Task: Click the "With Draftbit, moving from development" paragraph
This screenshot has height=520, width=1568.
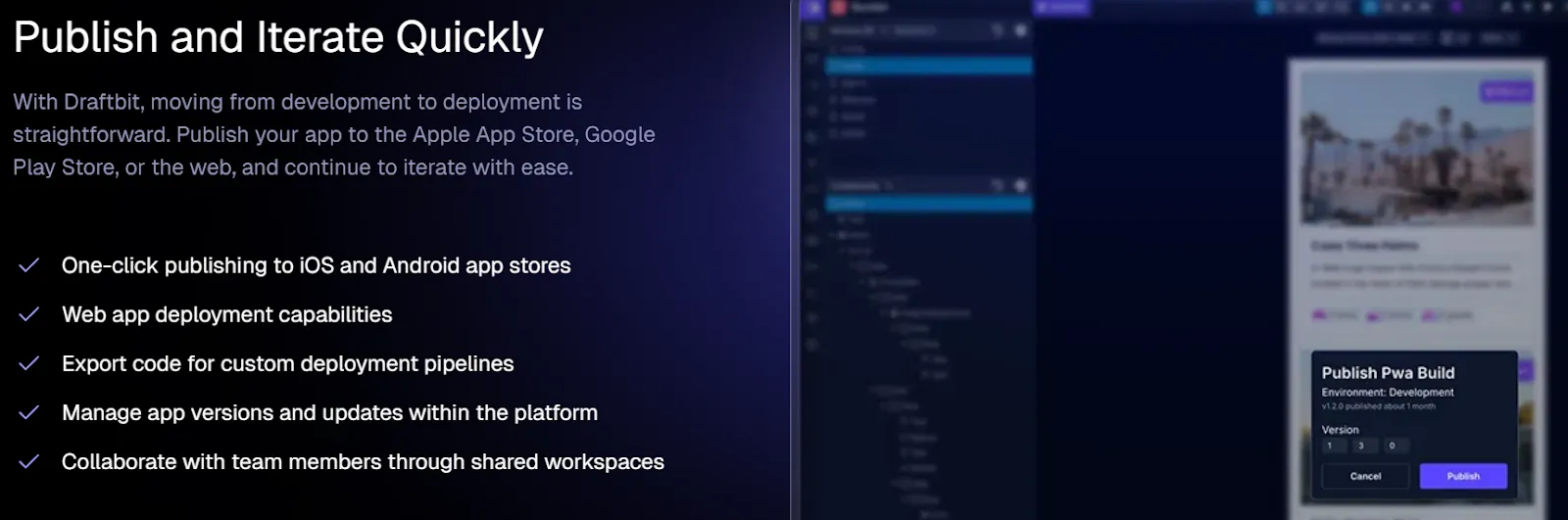Action: pyautogui.click(x=334, y=134)
